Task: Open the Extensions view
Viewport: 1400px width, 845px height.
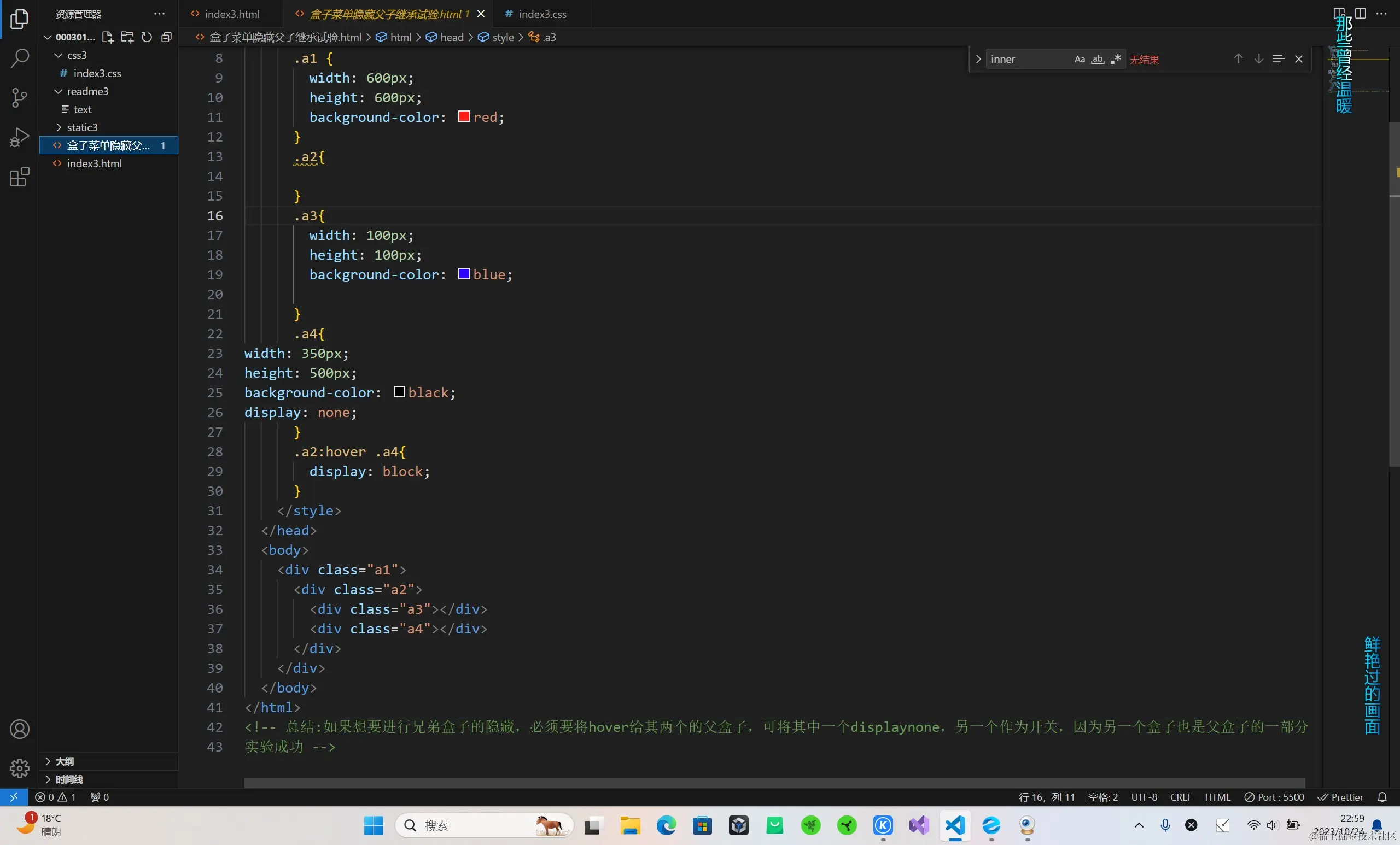Action: [19, 177]
